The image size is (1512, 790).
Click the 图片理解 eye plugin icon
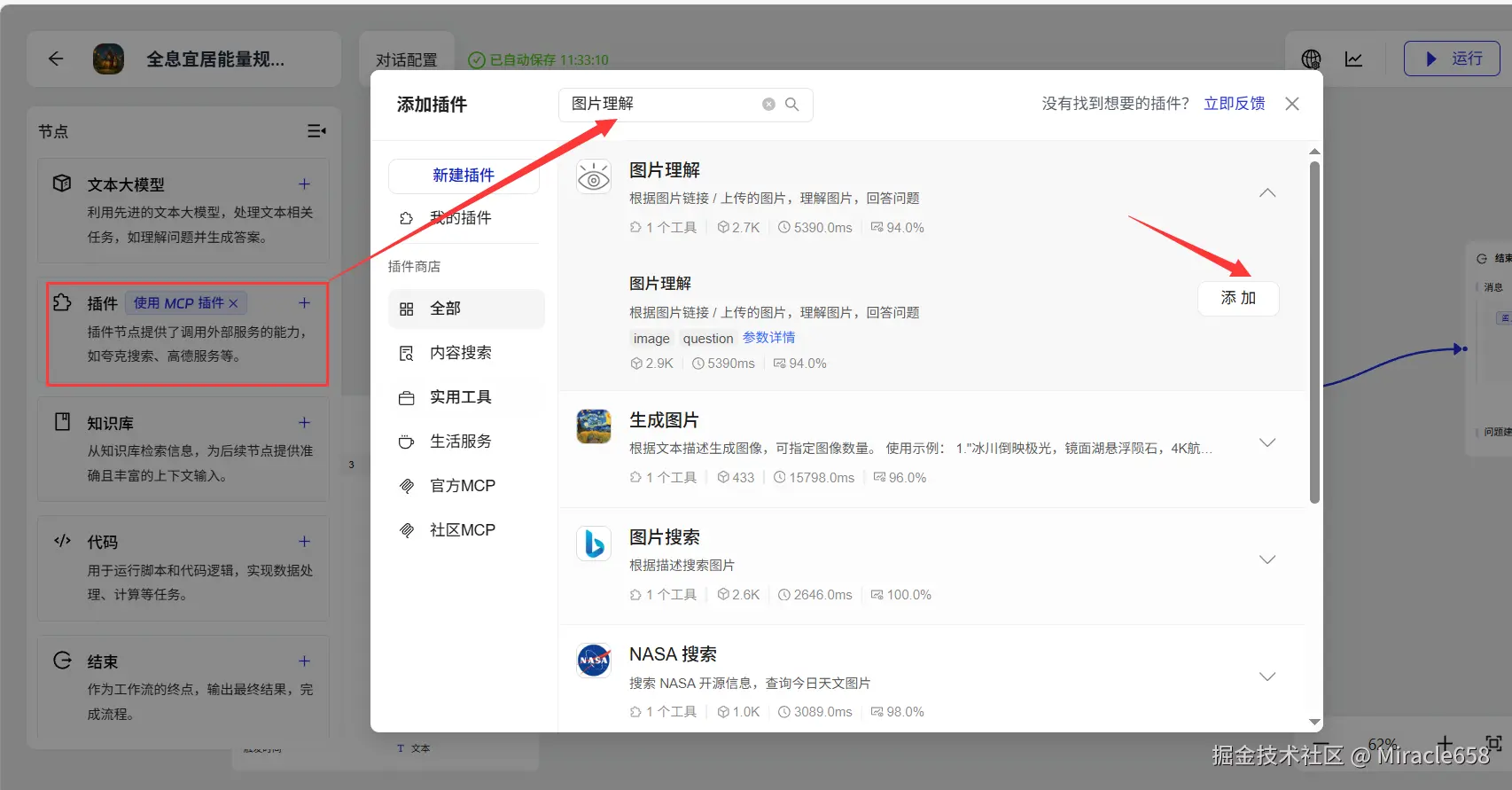[594, 176]
